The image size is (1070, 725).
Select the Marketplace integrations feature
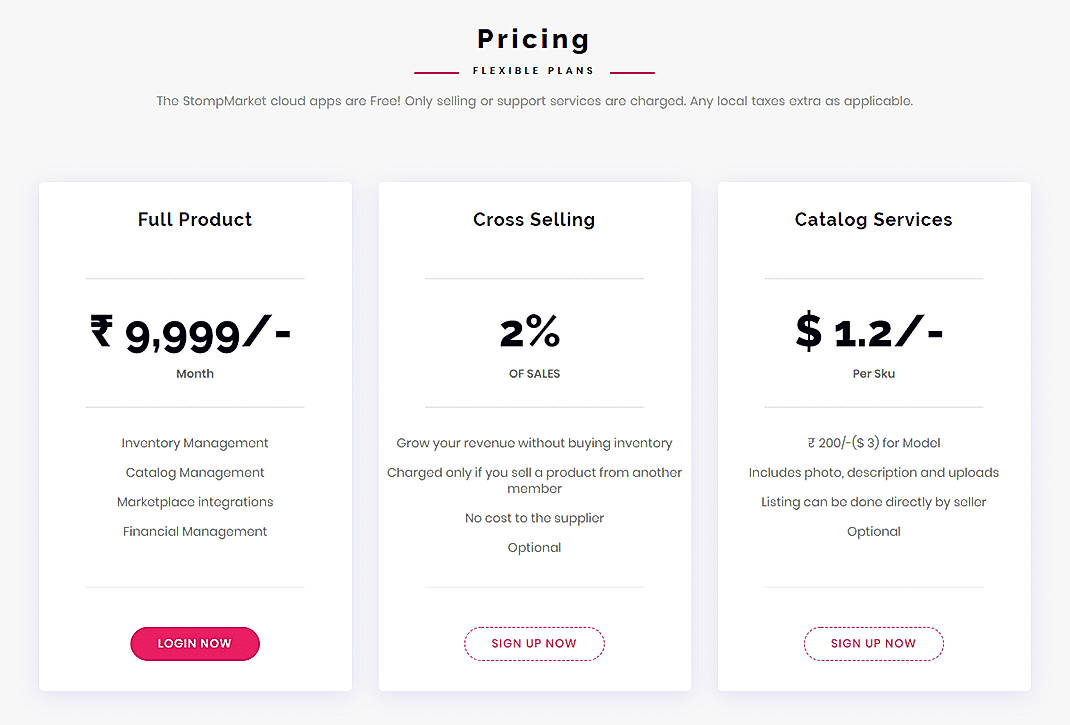[194, 502]
